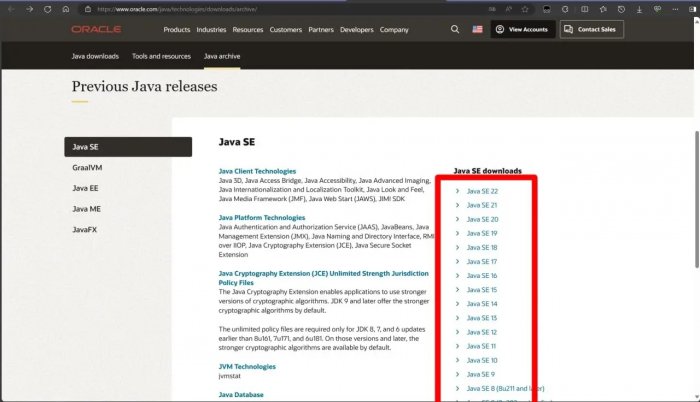Change country via US flag icon
The image size is (700, 402).
click(x=477, y=29)
